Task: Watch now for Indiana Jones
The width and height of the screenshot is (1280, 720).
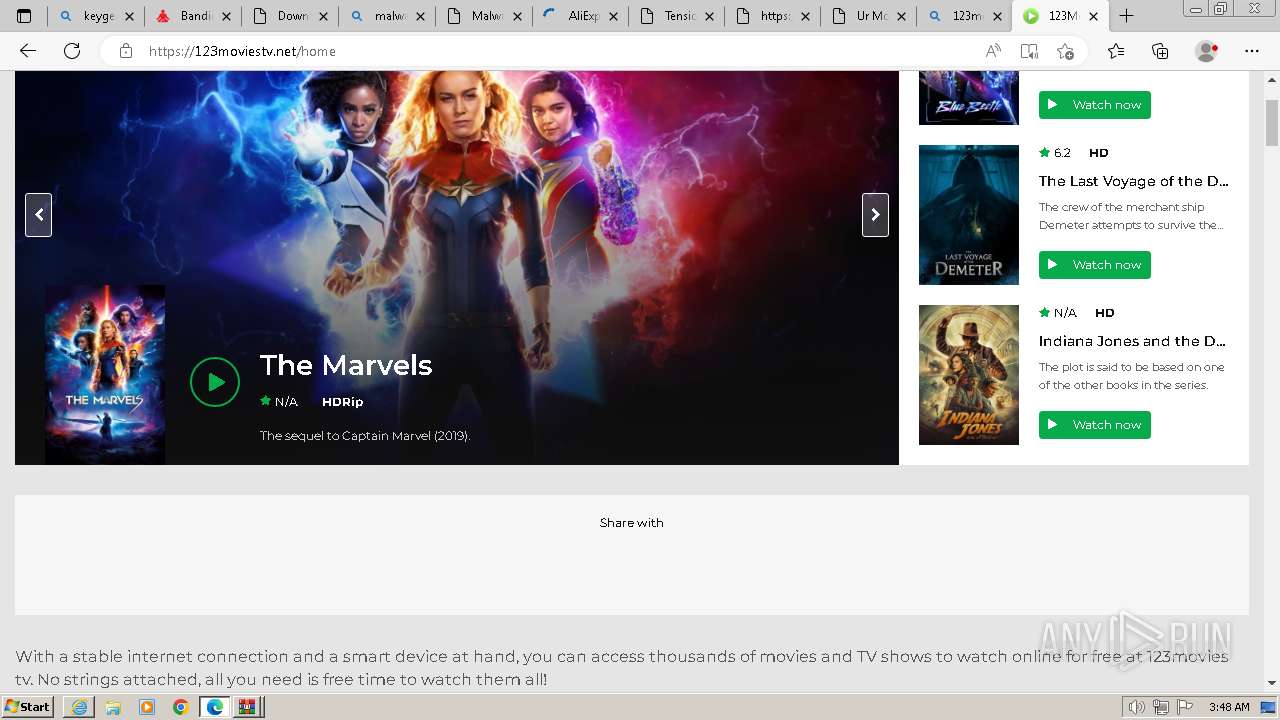Action: coord(1095,425)
